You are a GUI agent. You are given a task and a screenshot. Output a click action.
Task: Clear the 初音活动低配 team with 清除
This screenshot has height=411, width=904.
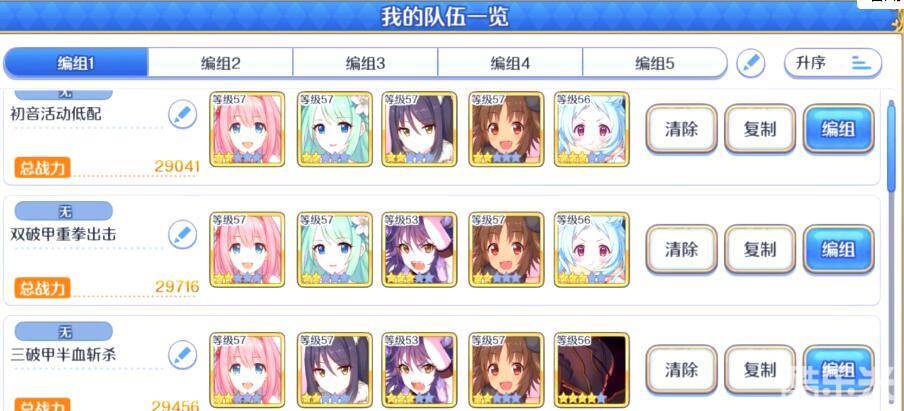[x=681, y=129]
